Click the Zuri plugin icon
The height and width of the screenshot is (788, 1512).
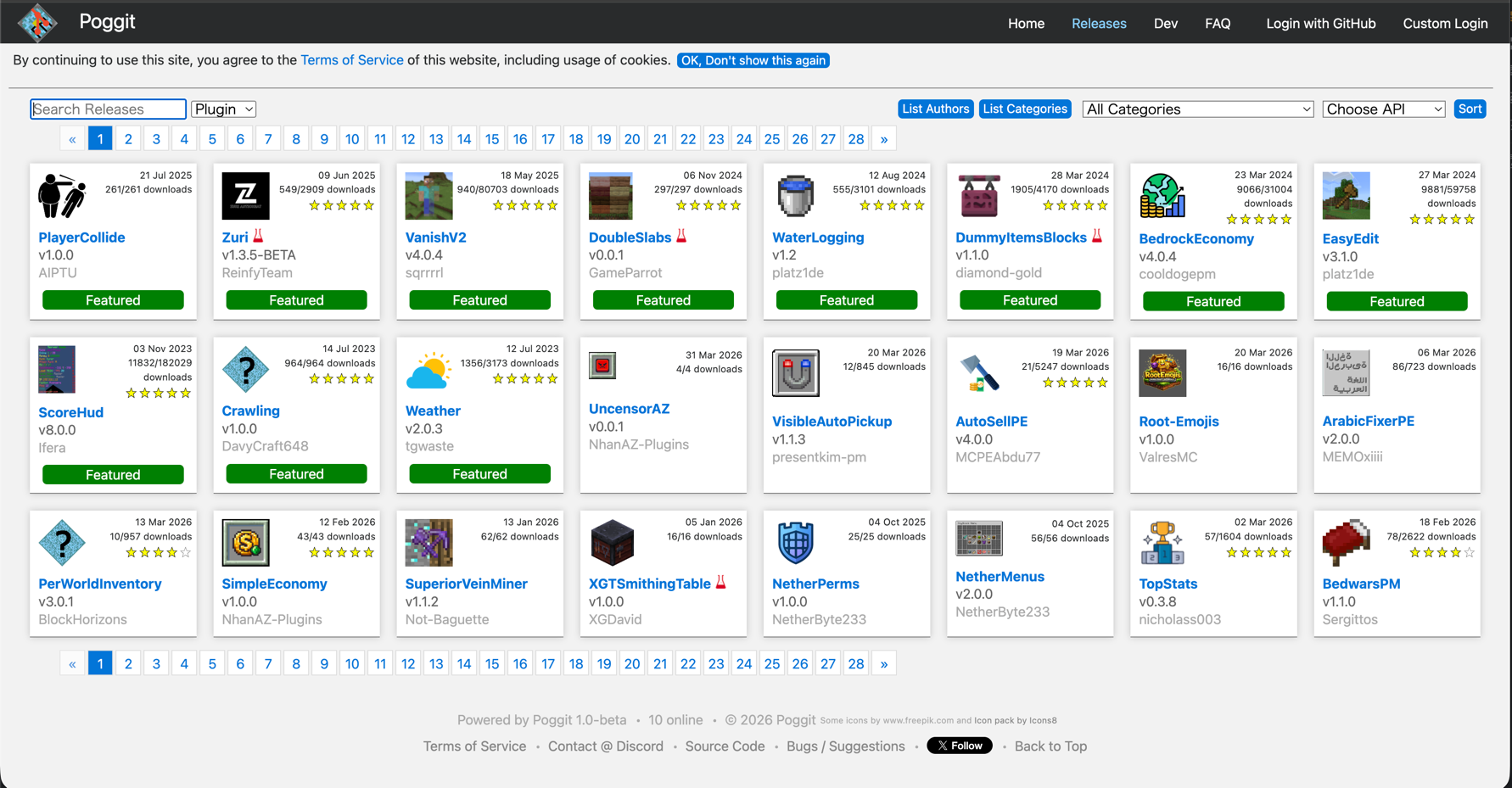(245, 196)
